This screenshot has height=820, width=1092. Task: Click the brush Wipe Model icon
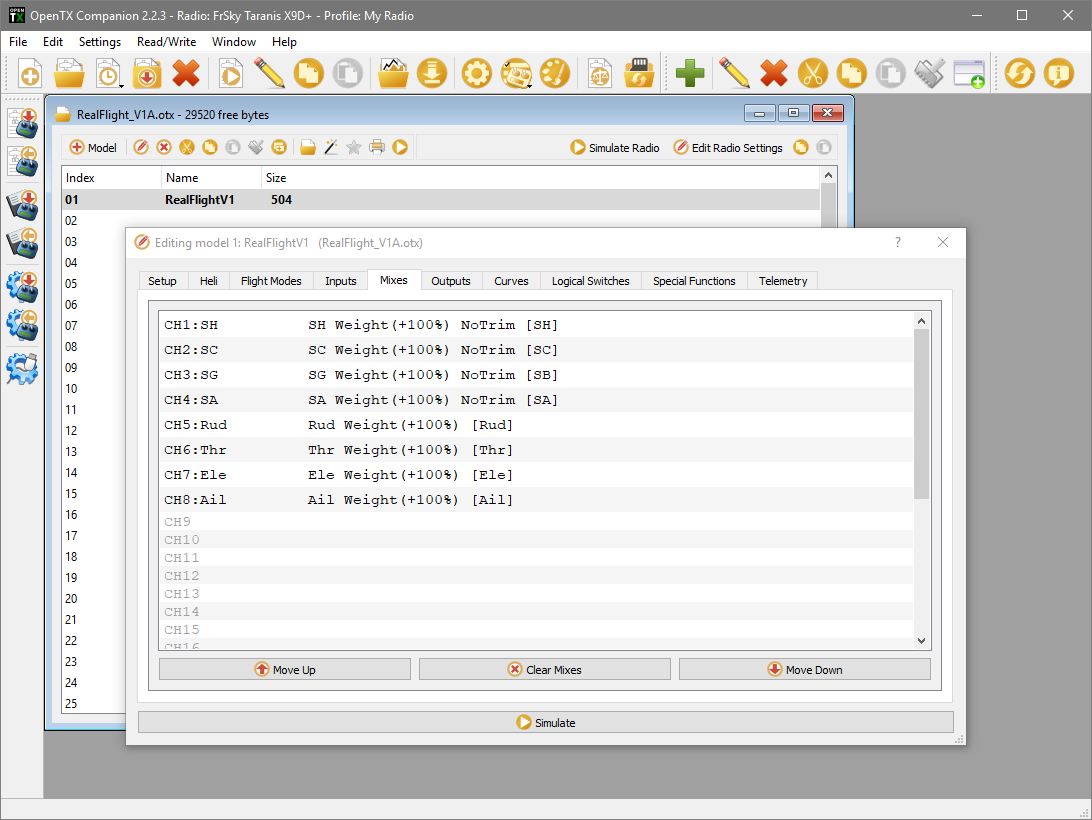[929, 73]
